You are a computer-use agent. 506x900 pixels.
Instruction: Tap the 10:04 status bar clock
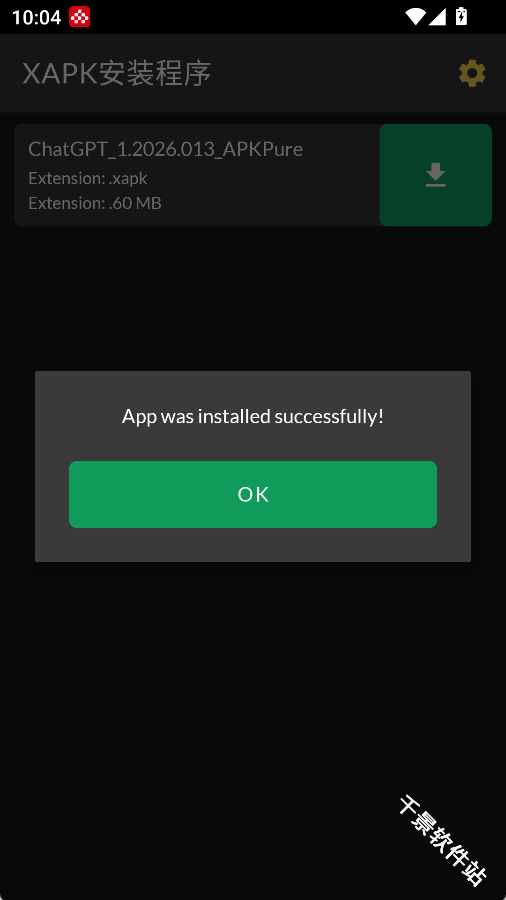36,17
